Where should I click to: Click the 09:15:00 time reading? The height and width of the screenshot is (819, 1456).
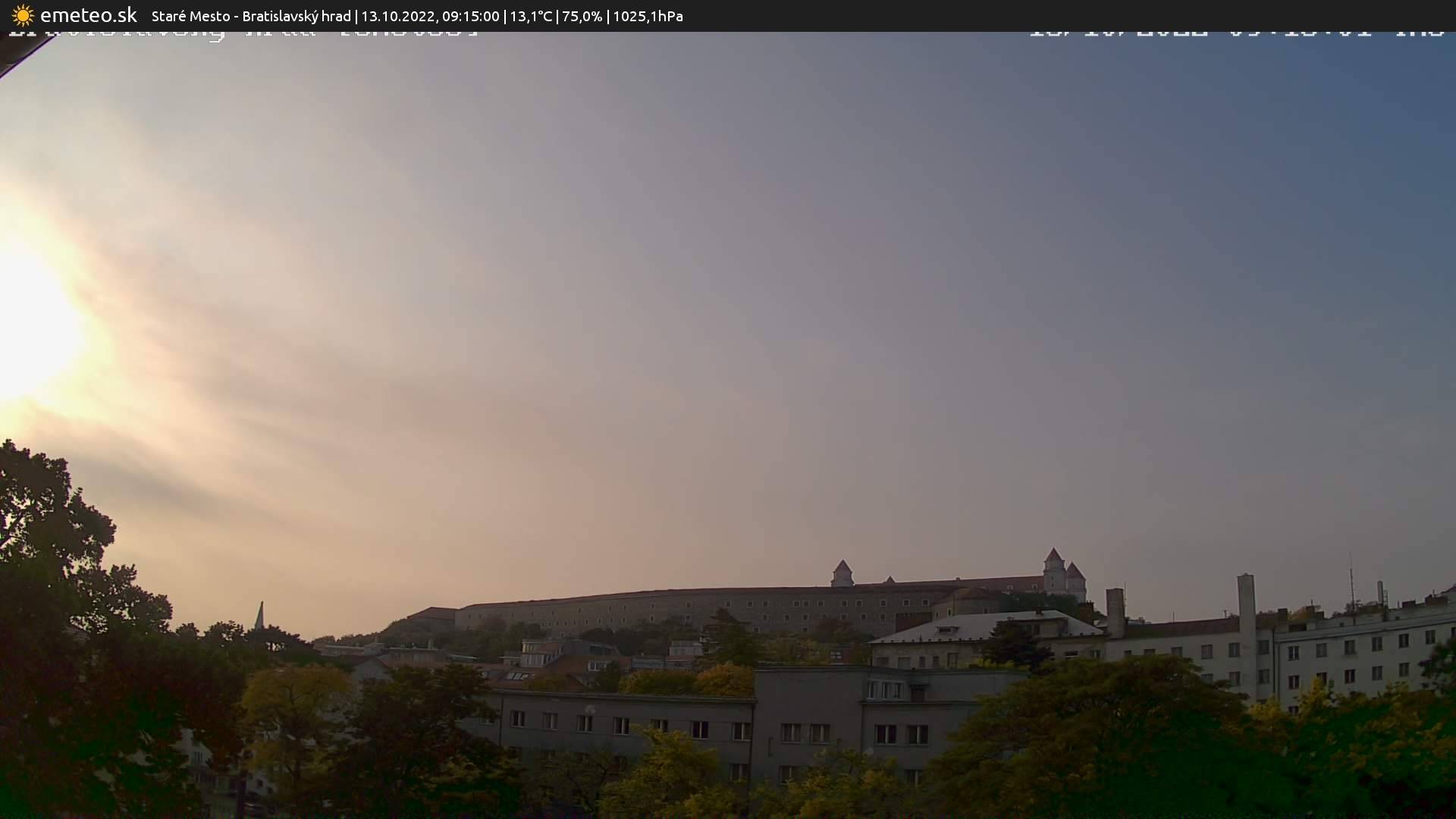point(470,16)
